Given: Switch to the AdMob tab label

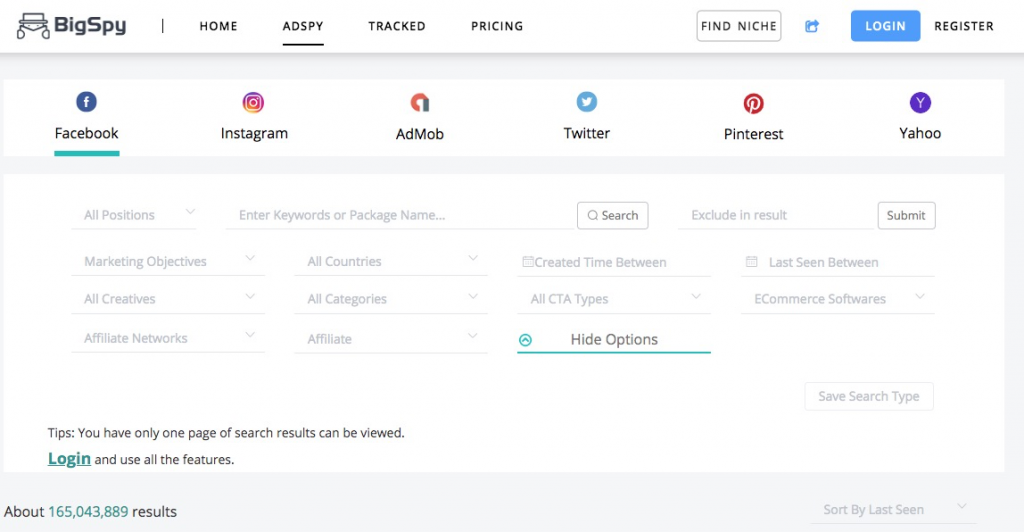Looking at the screenshot, I should [419, 134].
